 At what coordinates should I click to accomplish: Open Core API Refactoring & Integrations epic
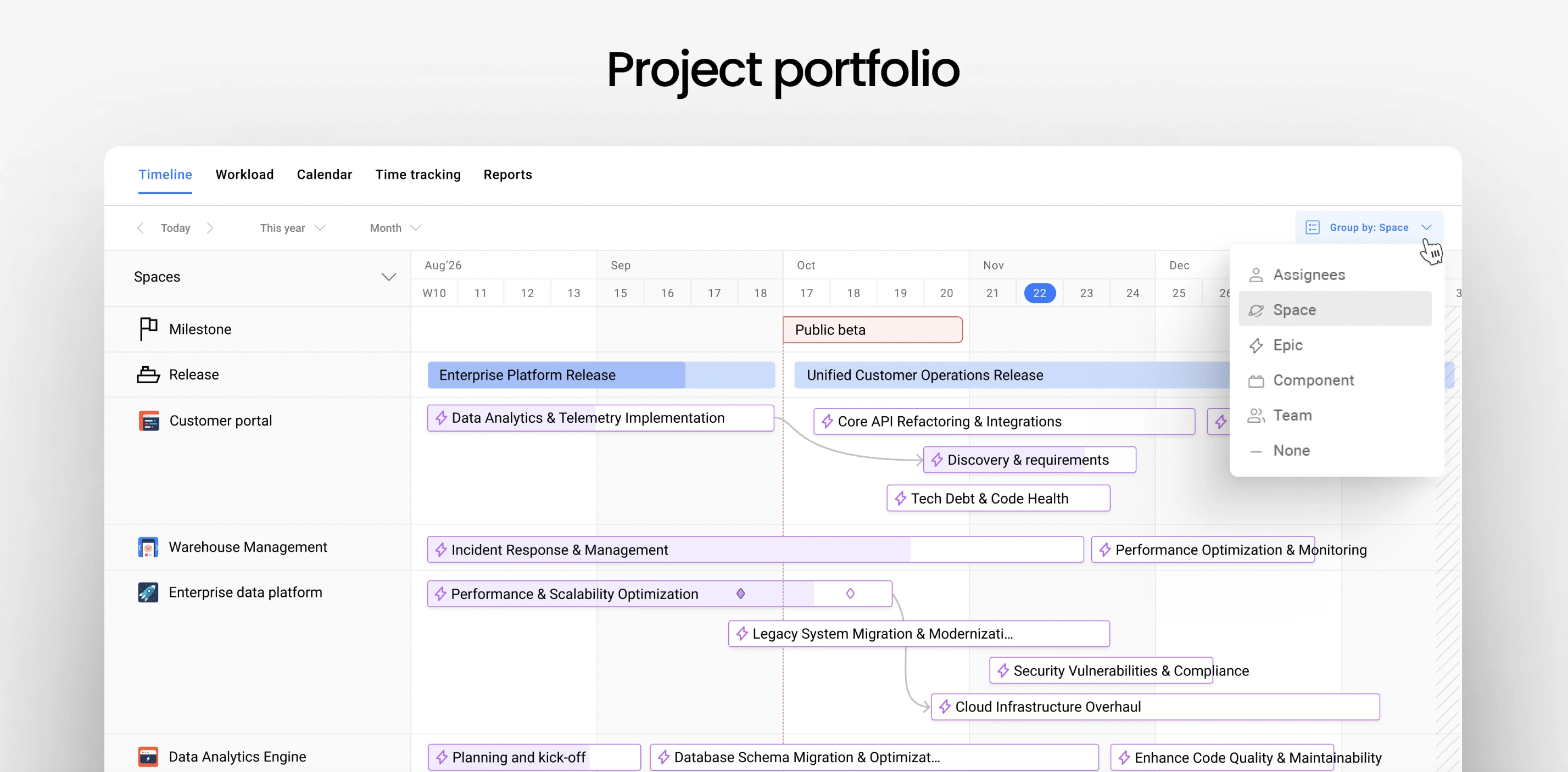1004,422
